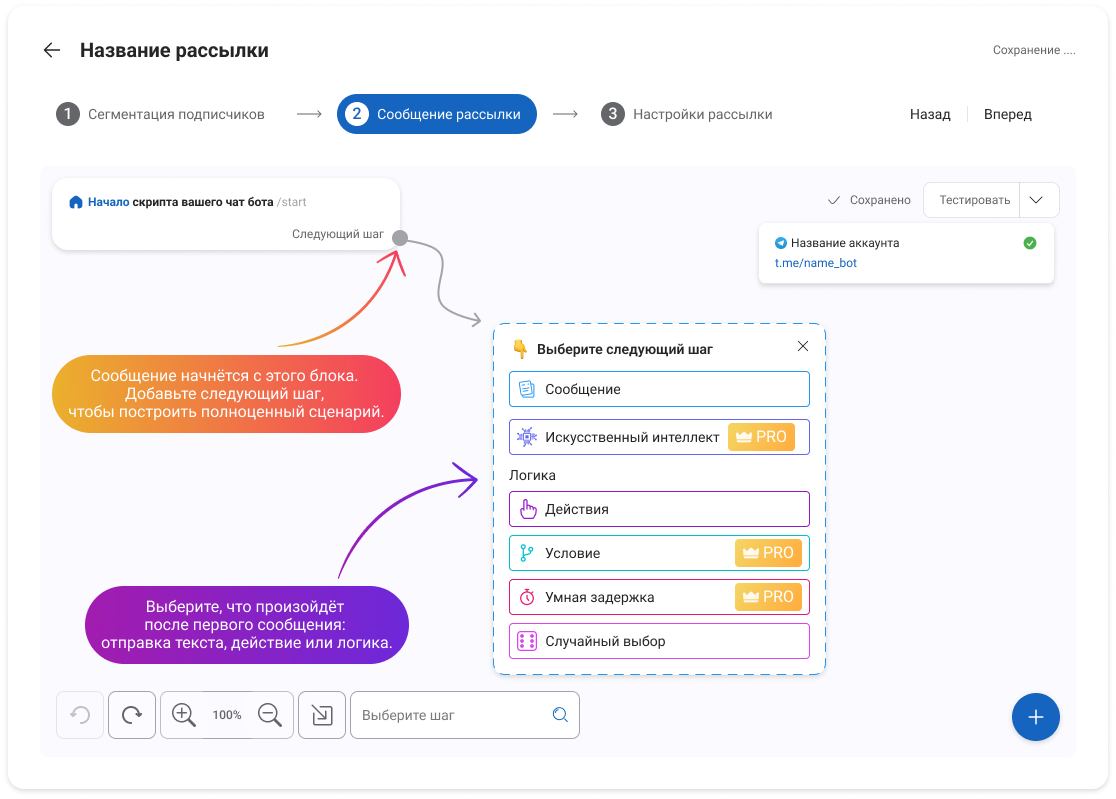1116x799 pixels.
Task: Click the home icon in the Начало block
Action: click(75, 202)
